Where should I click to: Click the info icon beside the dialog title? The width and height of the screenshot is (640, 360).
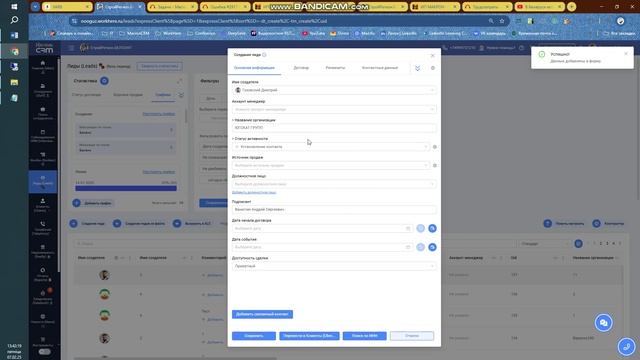[264, 55]
